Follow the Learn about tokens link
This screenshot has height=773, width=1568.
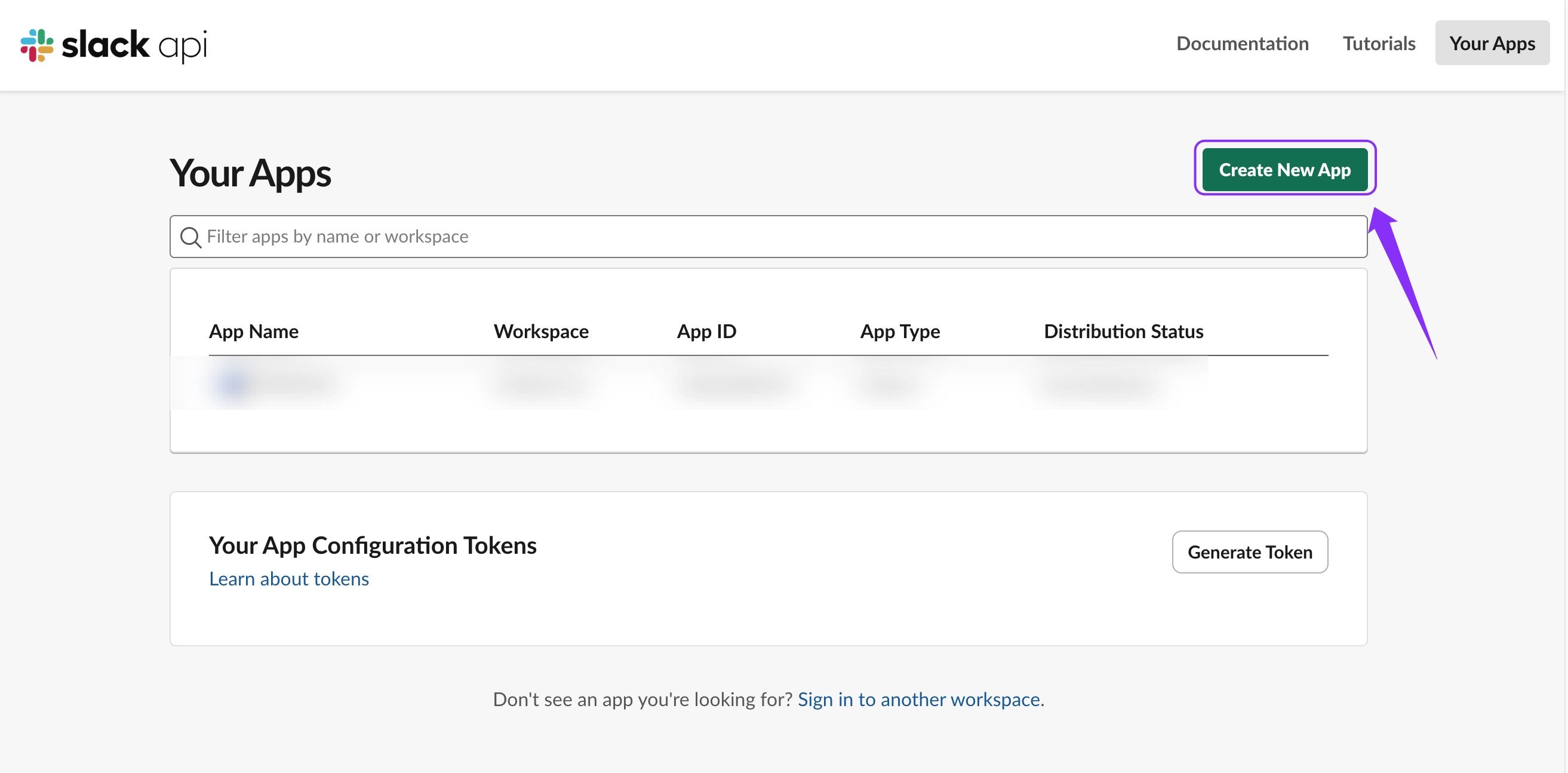coord(288,578)
